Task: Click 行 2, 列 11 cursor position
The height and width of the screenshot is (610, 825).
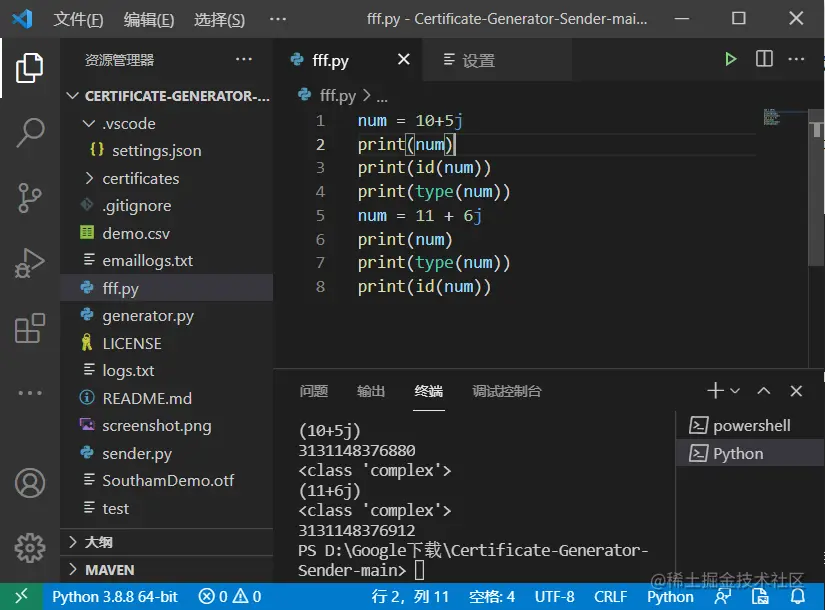Action: (x=410, y=596)
